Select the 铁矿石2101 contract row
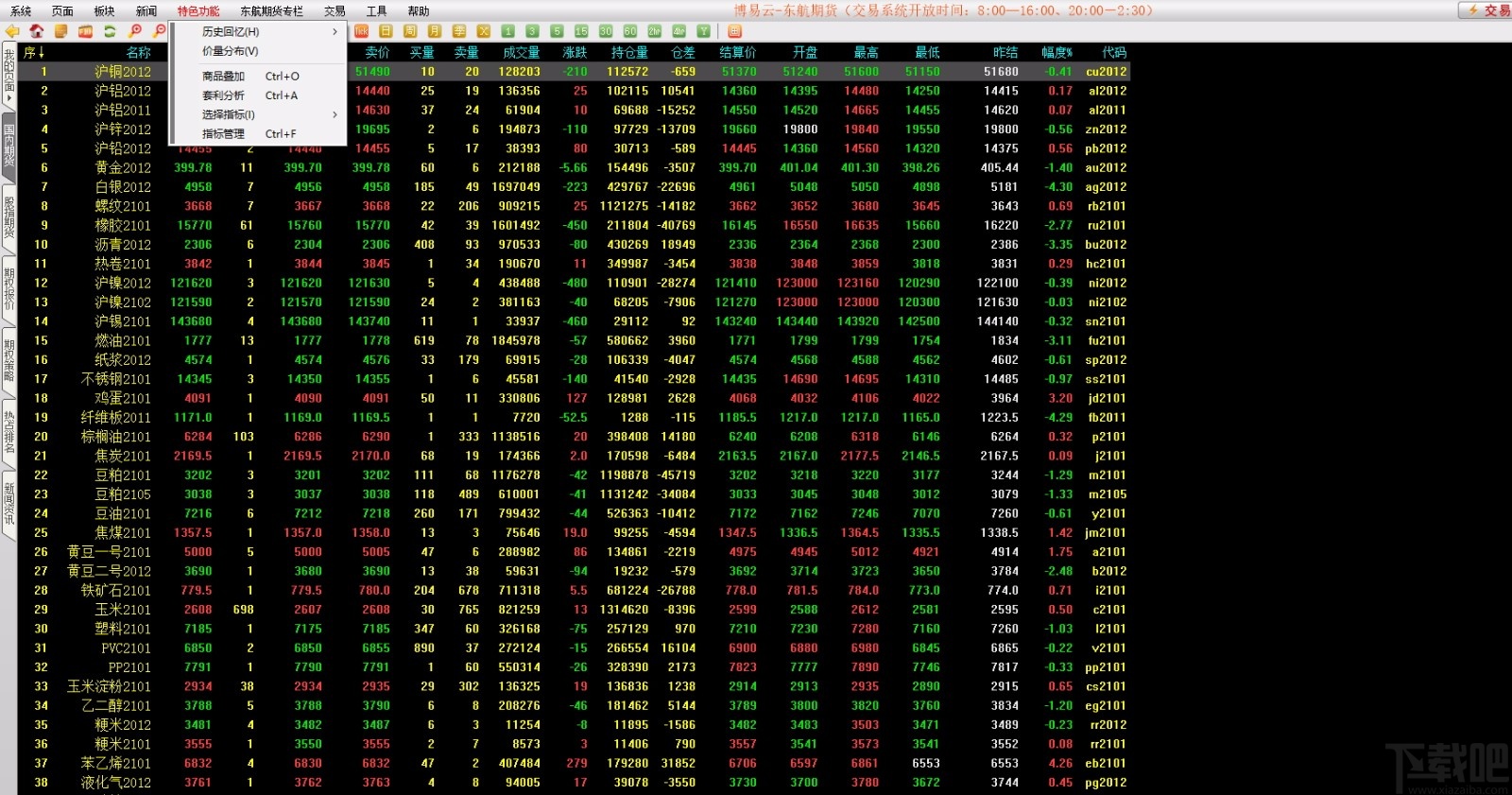This screenshot has width=1512, height=795. [575, 590]
